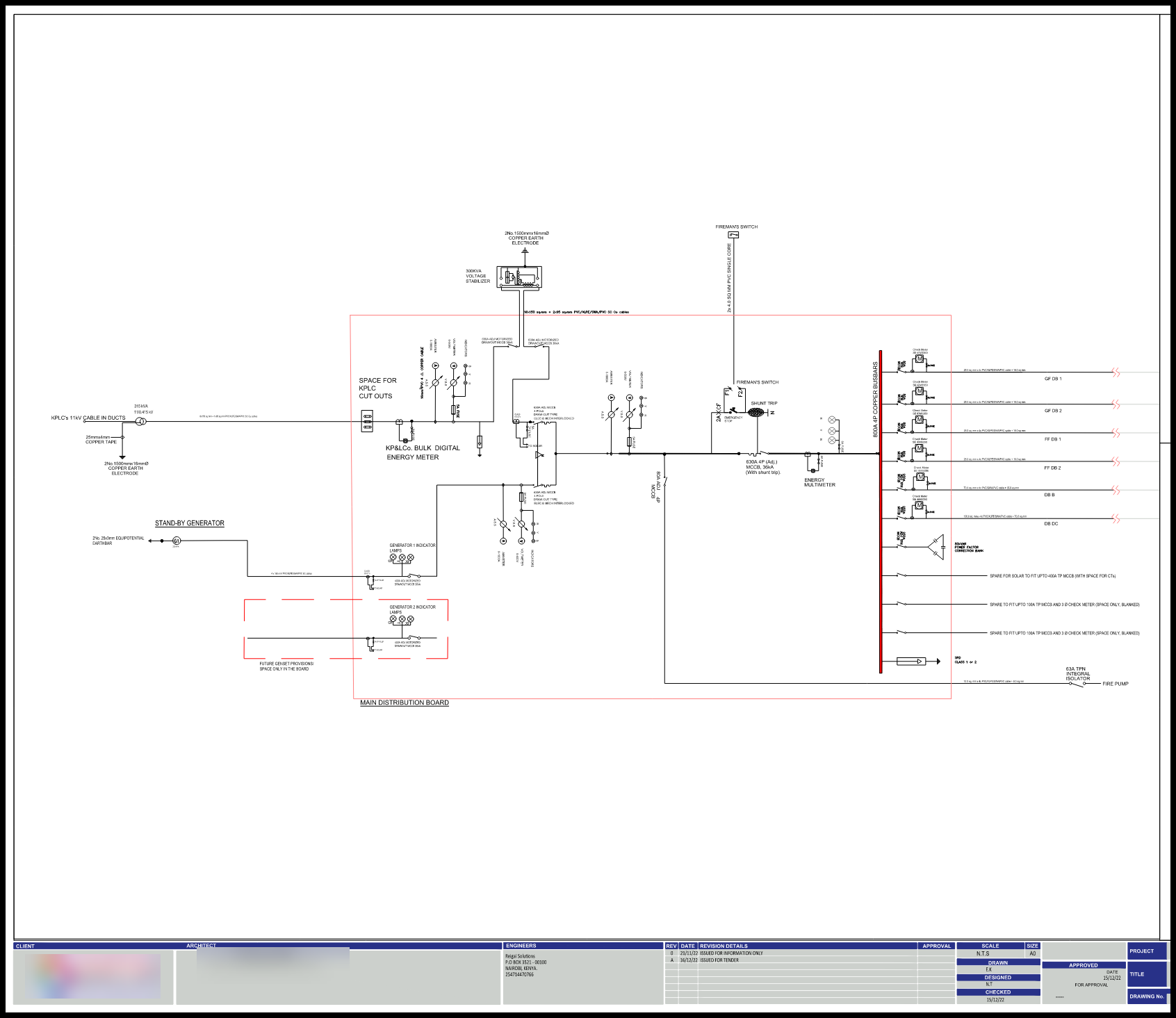Click the FIRE PUMP feeder label
1176x1018 pixels.
tap(1116, 684)
